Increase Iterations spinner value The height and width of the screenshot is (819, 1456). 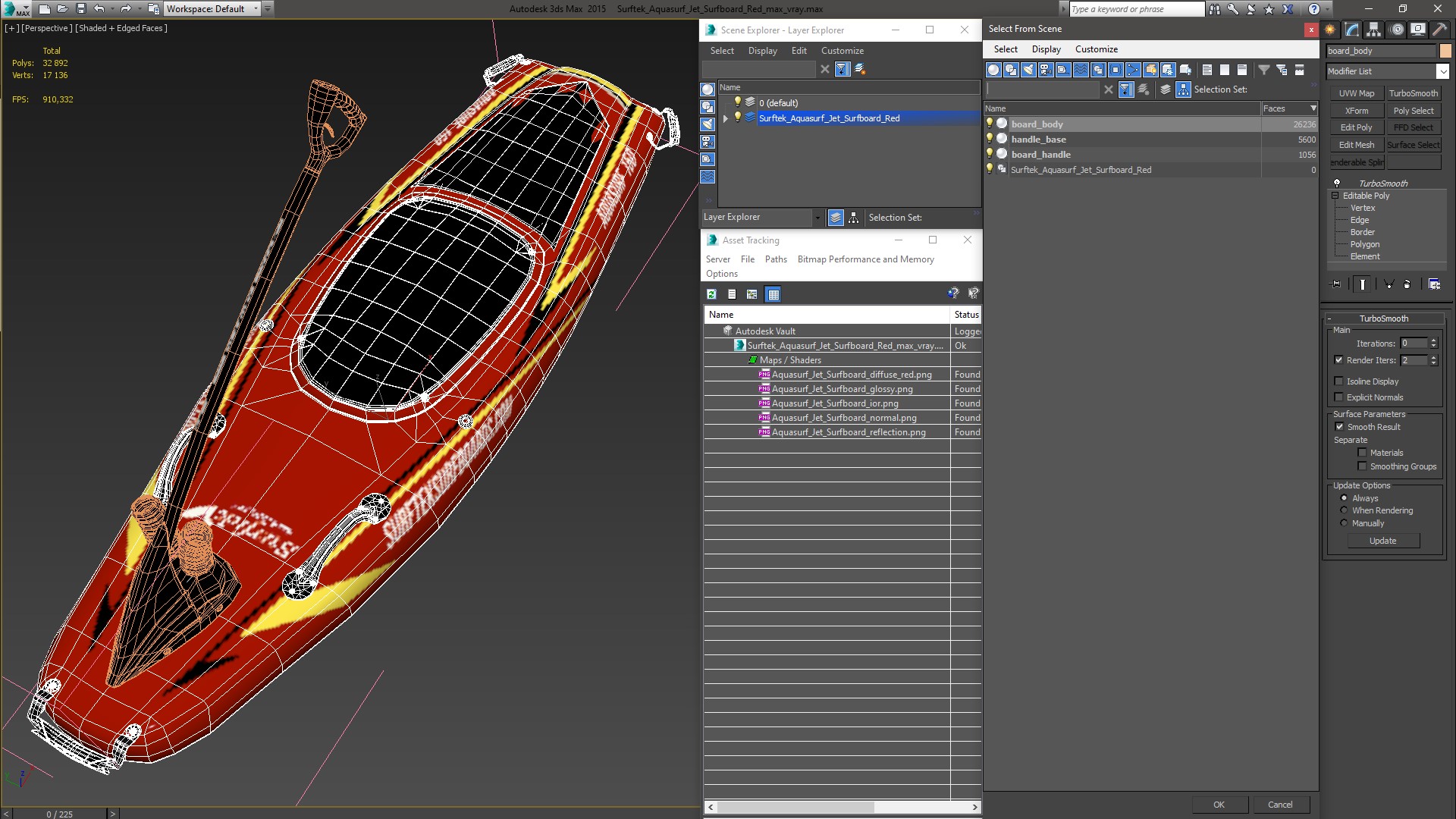(1433, 340)
